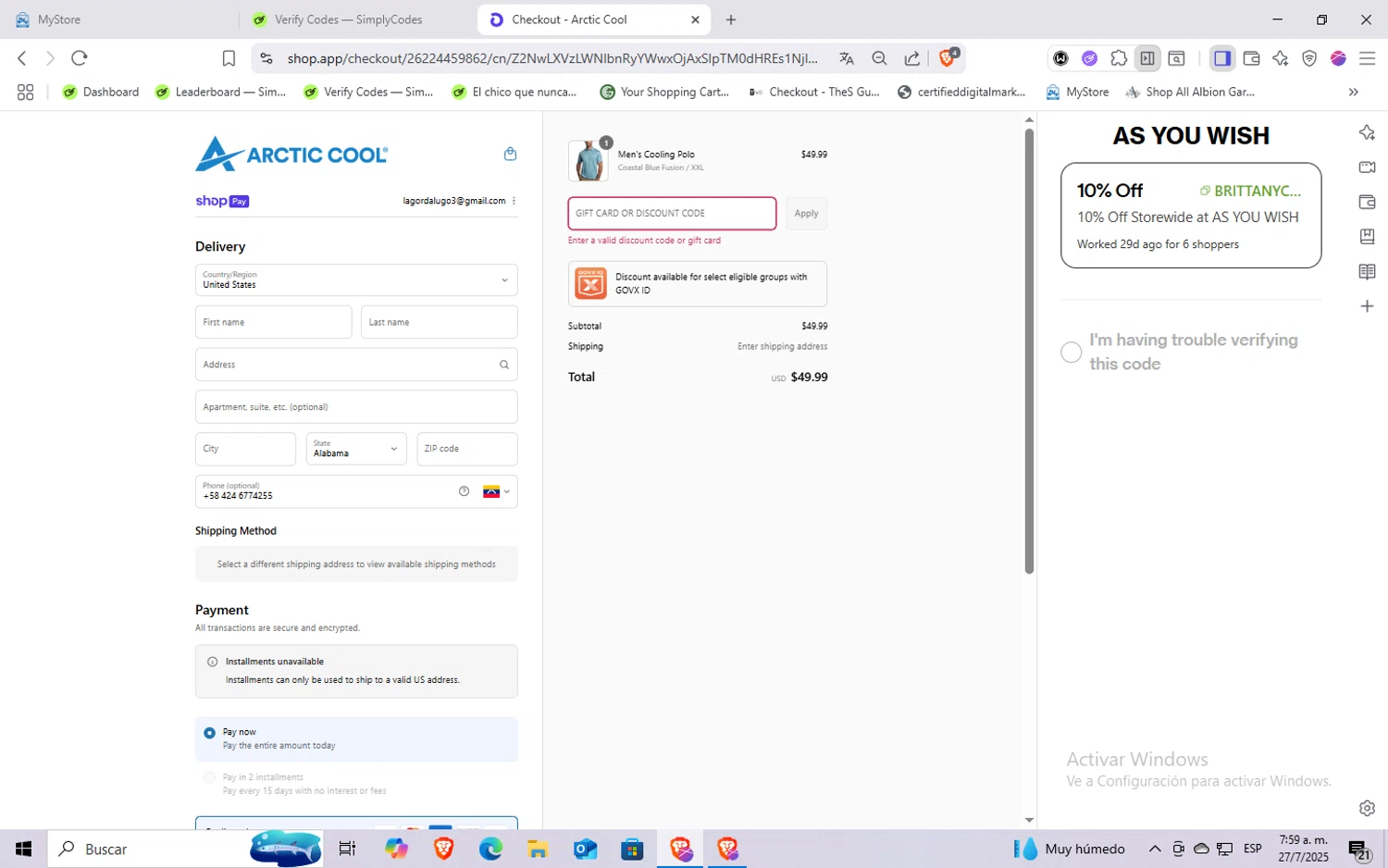Open the Country/Region dropdown

(356, 280)
